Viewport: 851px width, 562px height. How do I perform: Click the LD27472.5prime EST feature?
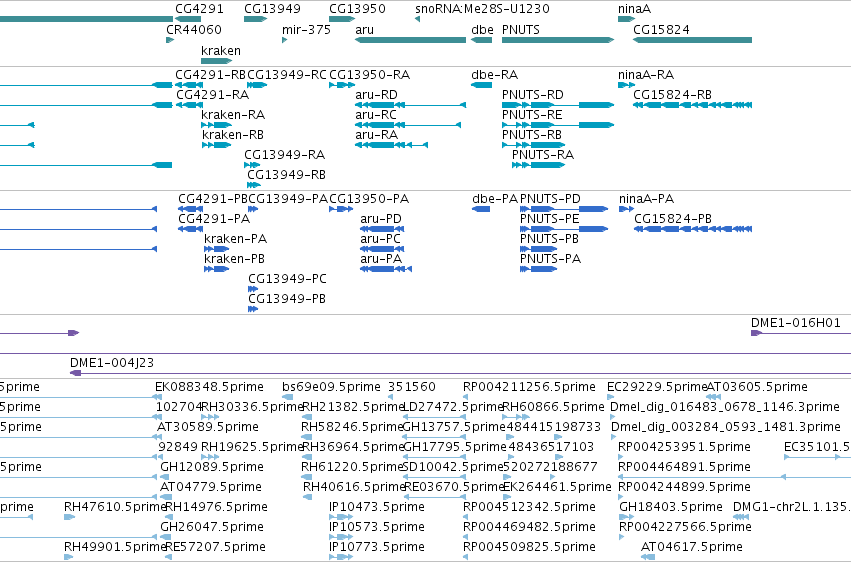[x=434, y=417]
